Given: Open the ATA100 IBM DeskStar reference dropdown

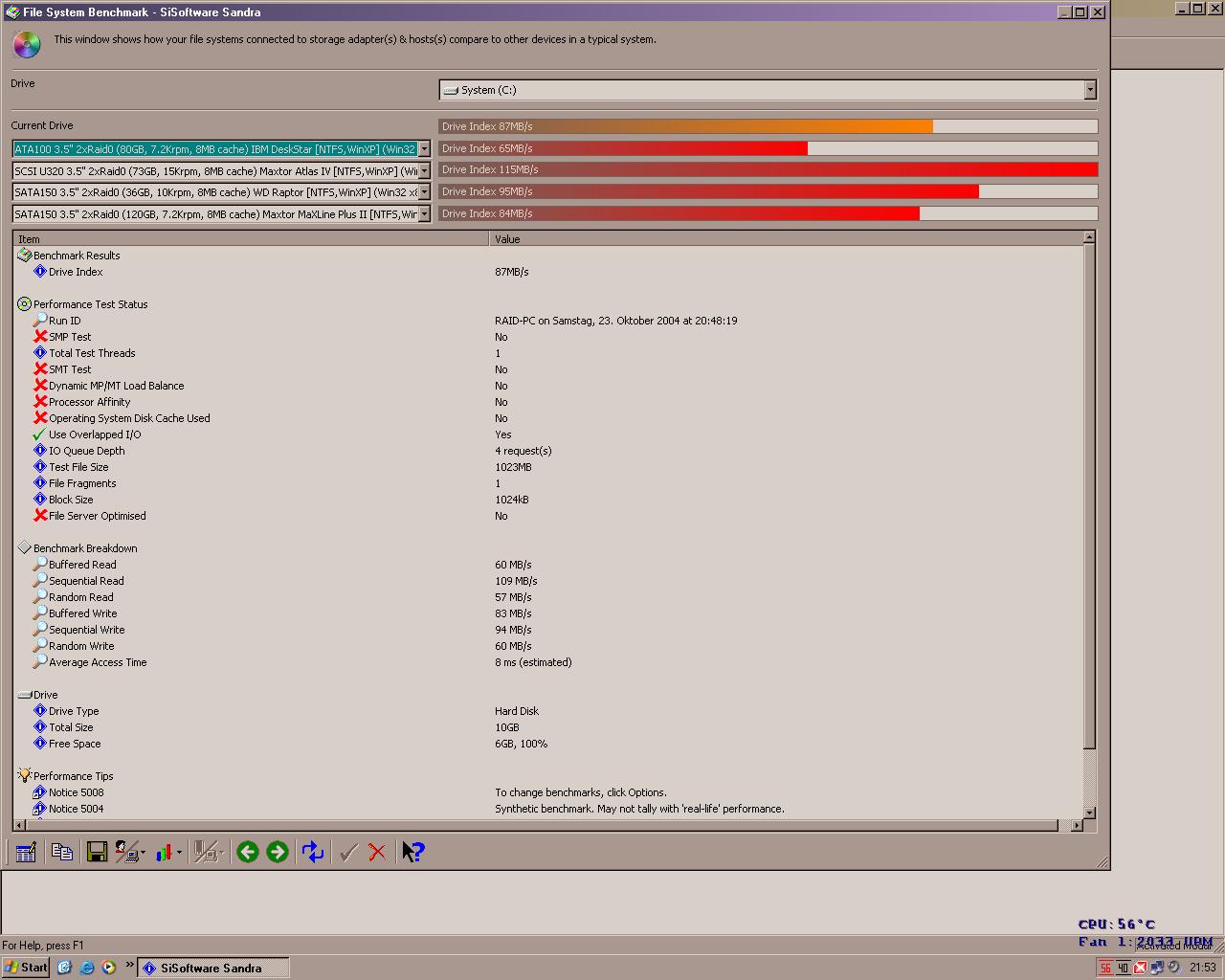Looking at the screenshot, I should point(424,149).
